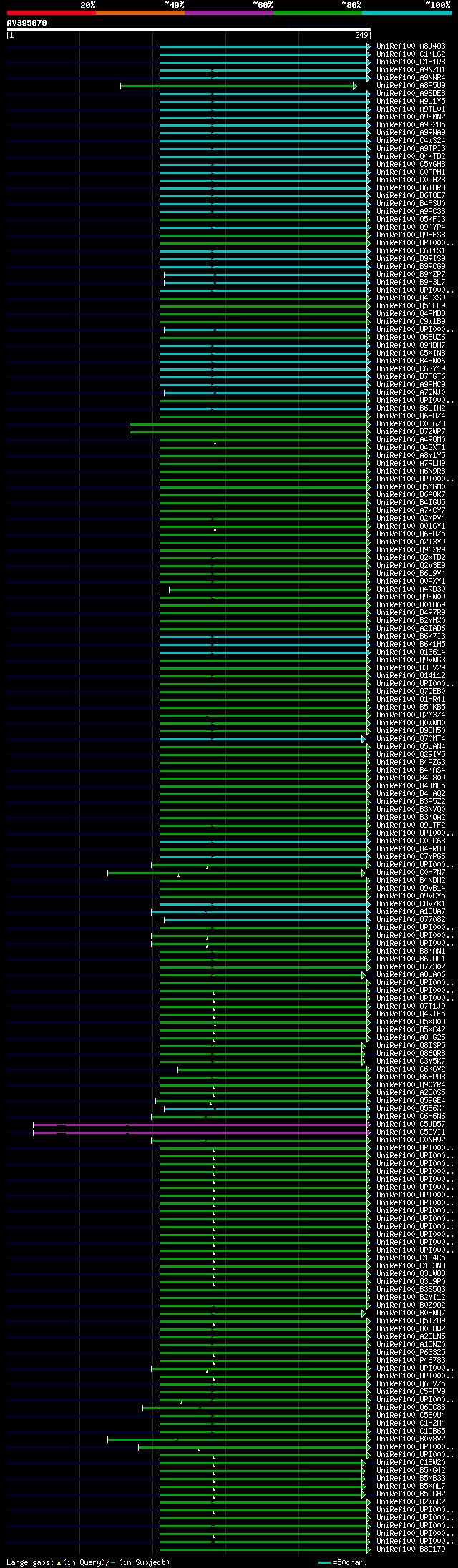The width and height of the screenshot is (458, 1568).
Task: Click the purple ~60% legend segment
Action: point(229,12)
